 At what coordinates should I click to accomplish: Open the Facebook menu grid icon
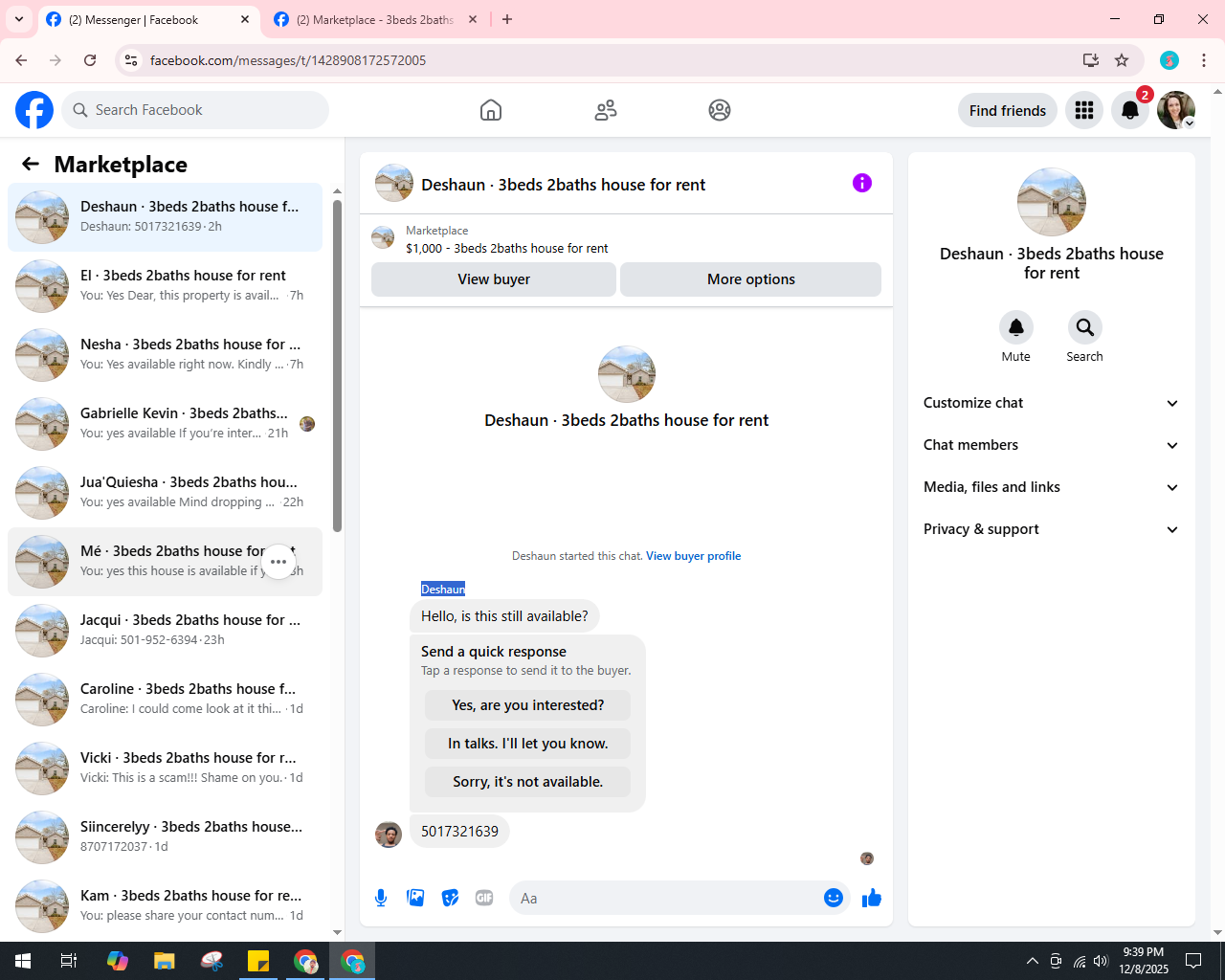tap(1084, 110)
